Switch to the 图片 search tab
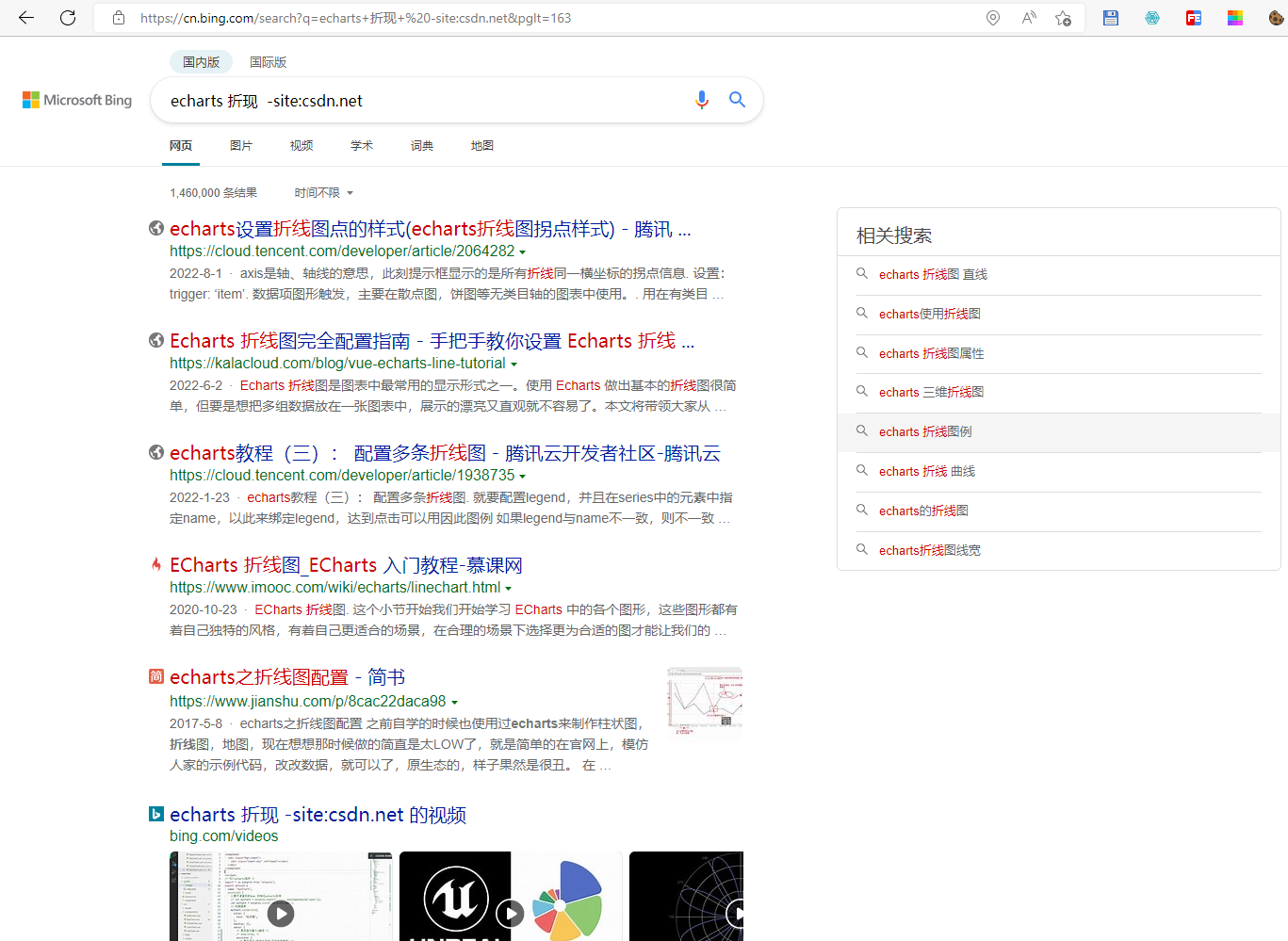This screenshot has width=1288, height=941. (x=241, y=145)
